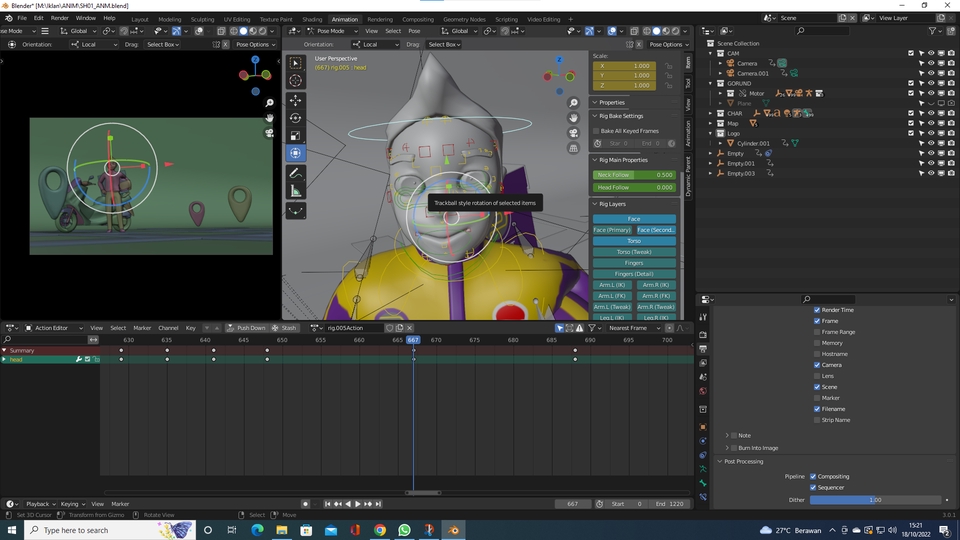Open the Output properties tab icon
The width and height of the screenshot is (960, 540).
point(703,349)
